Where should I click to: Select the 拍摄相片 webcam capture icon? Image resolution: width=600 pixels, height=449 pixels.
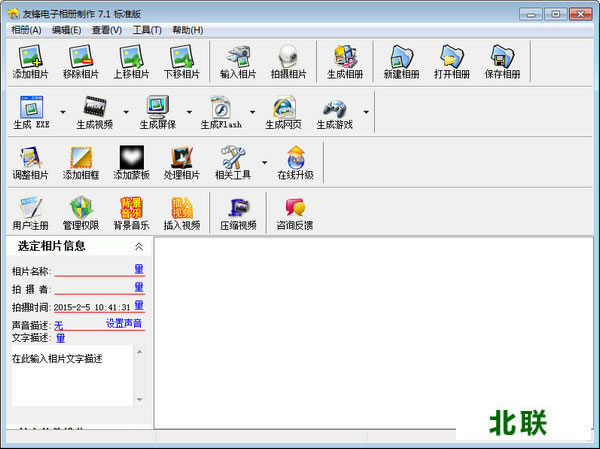pos(290,58)
